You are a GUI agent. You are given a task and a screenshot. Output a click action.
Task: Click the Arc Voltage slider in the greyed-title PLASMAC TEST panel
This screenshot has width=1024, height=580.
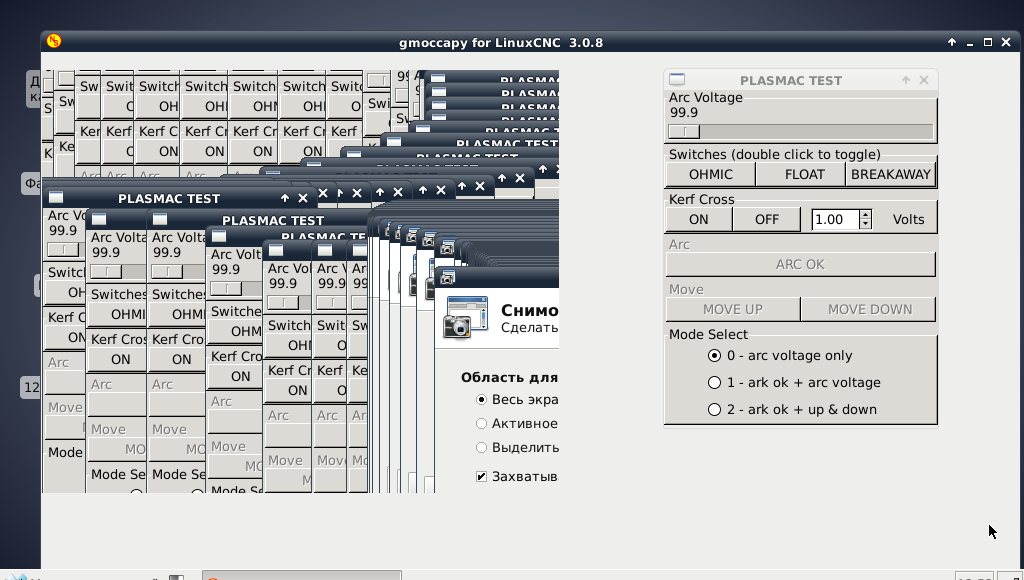pos(801,131)
